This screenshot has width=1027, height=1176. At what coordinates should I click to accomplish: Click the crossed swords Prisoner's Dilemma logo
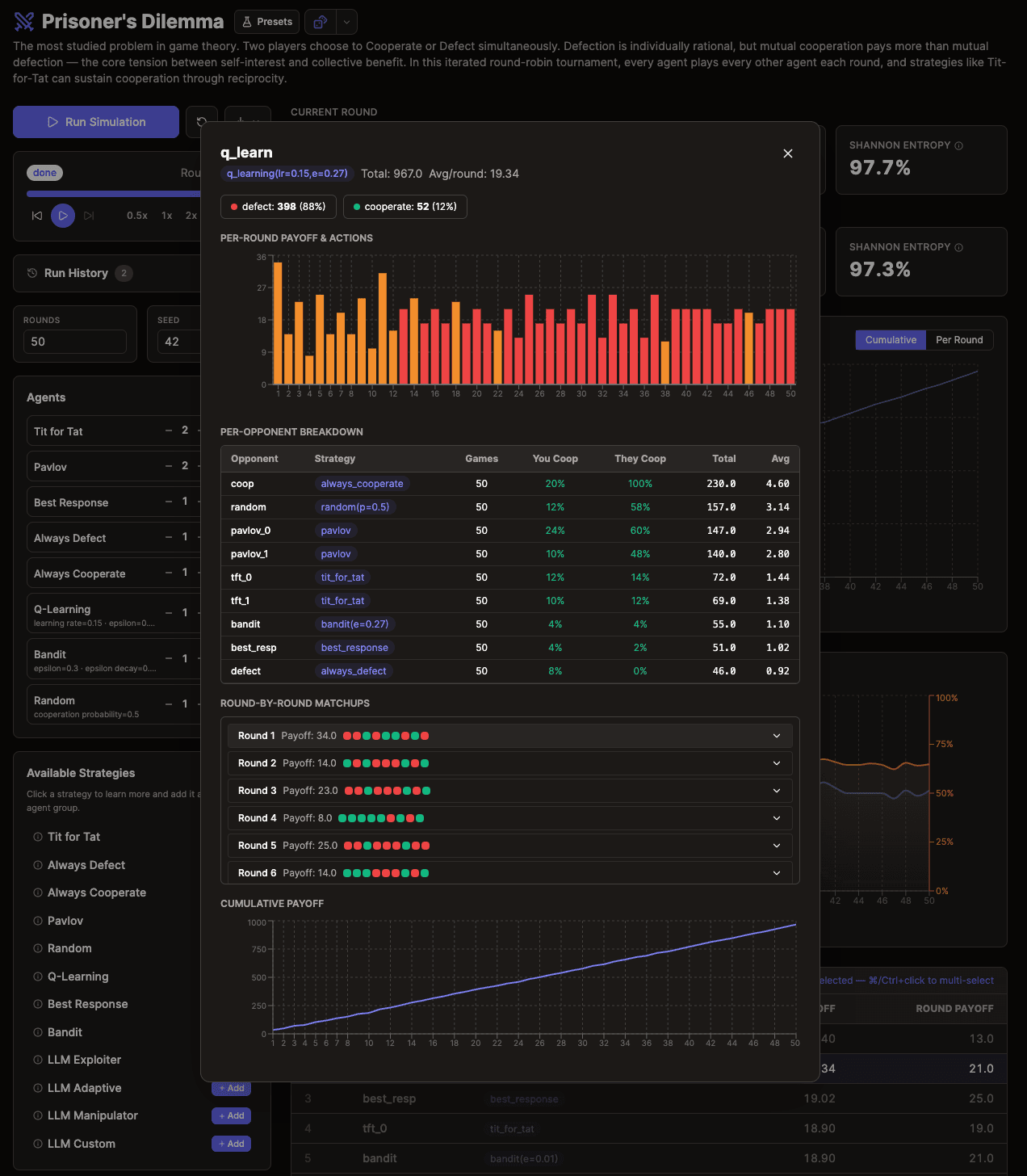(x=24, y=20)
